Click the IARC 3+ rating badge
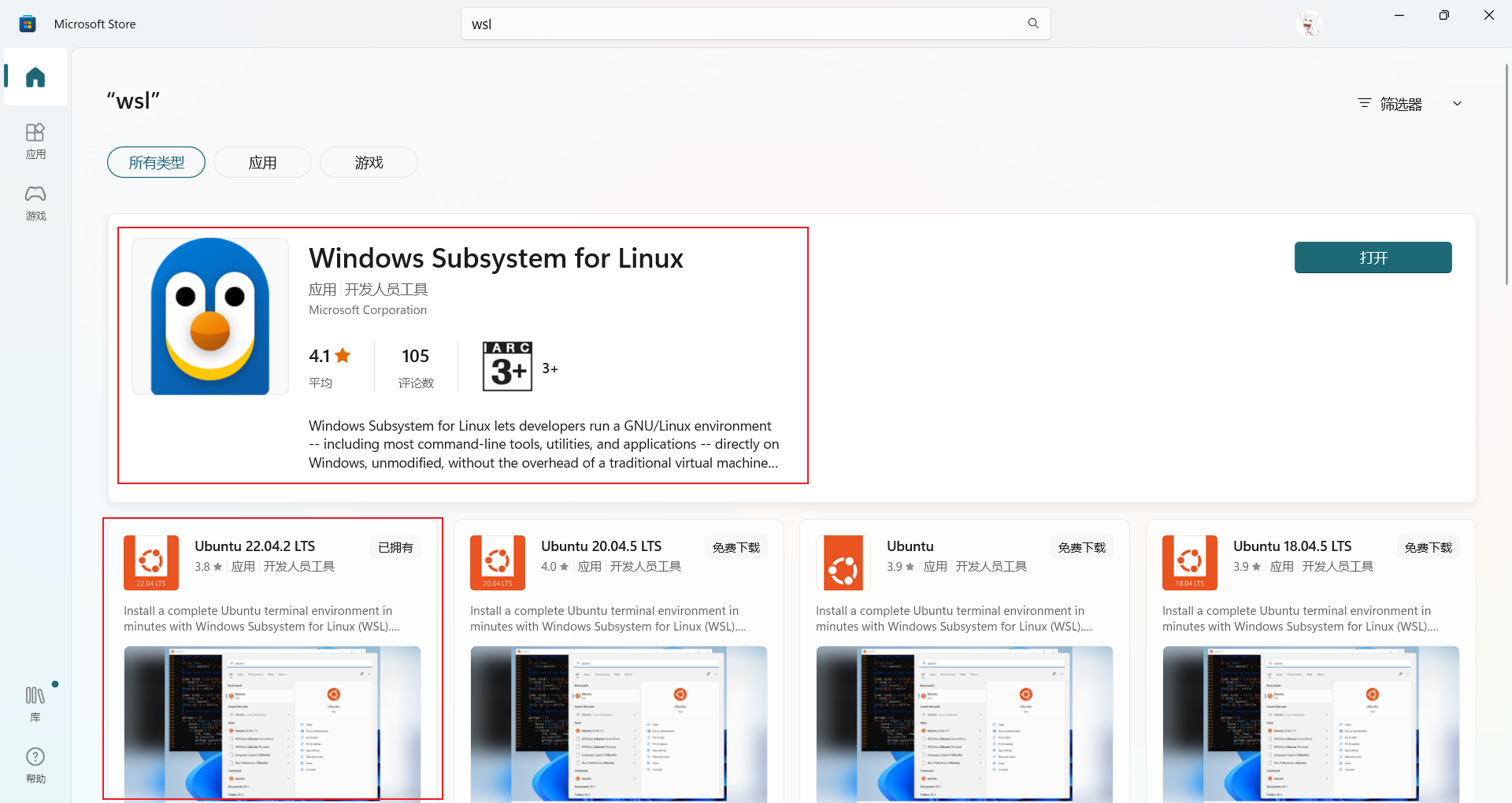 [507, 366]
